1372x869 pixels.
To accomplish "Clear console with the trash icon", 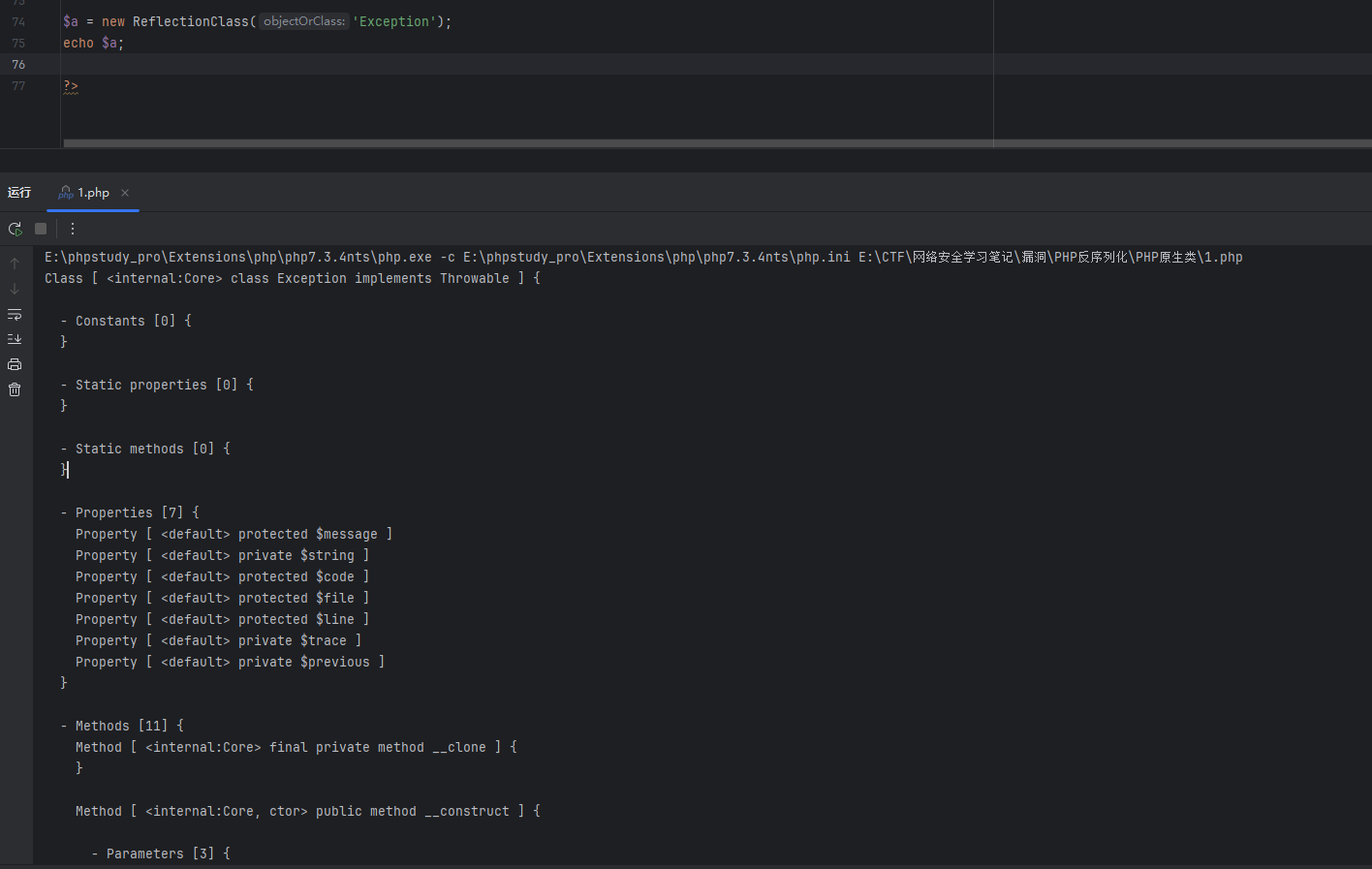I will point(15,389).
